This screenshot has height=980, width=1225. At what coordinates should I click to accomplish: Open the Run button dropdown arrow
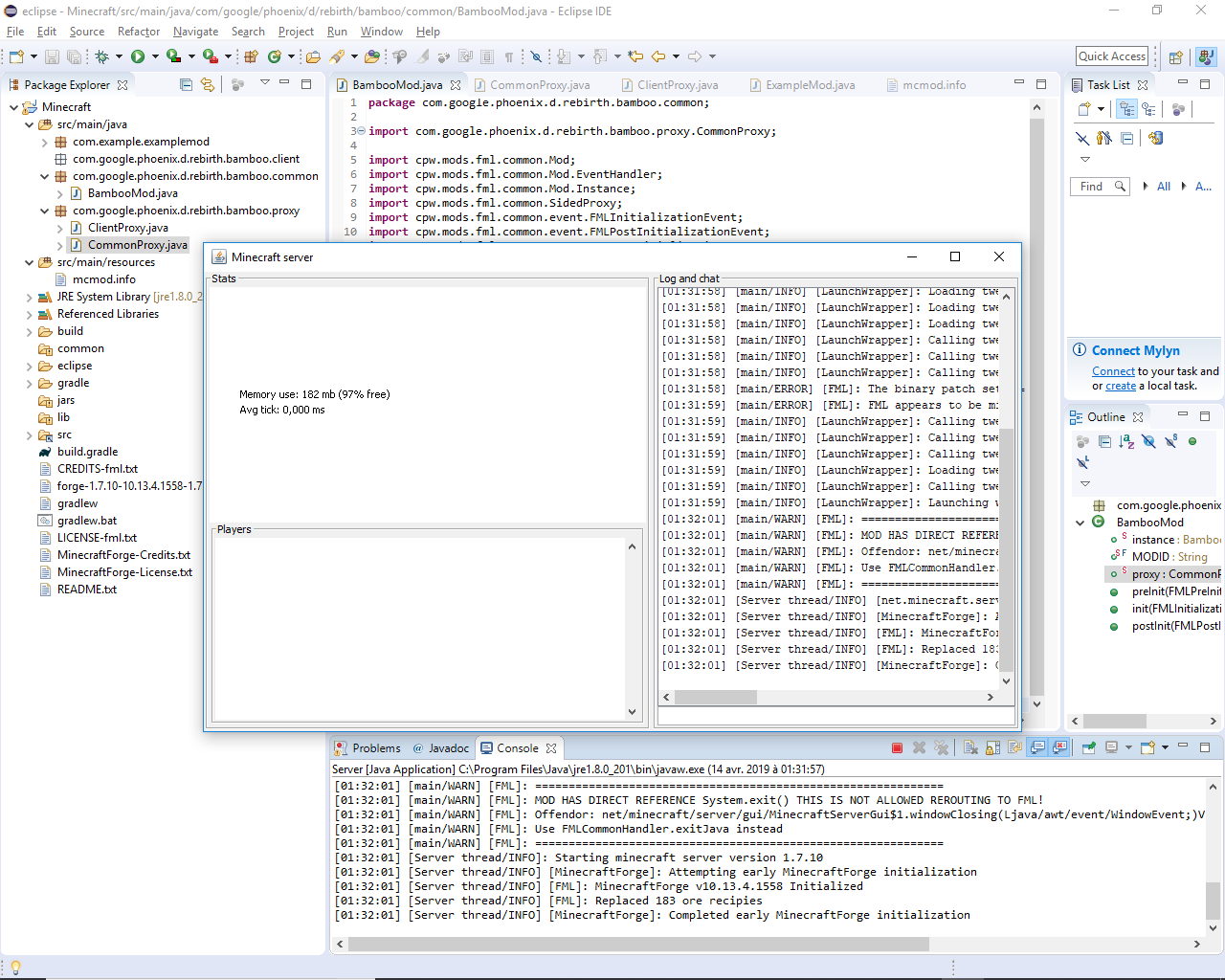155,57
